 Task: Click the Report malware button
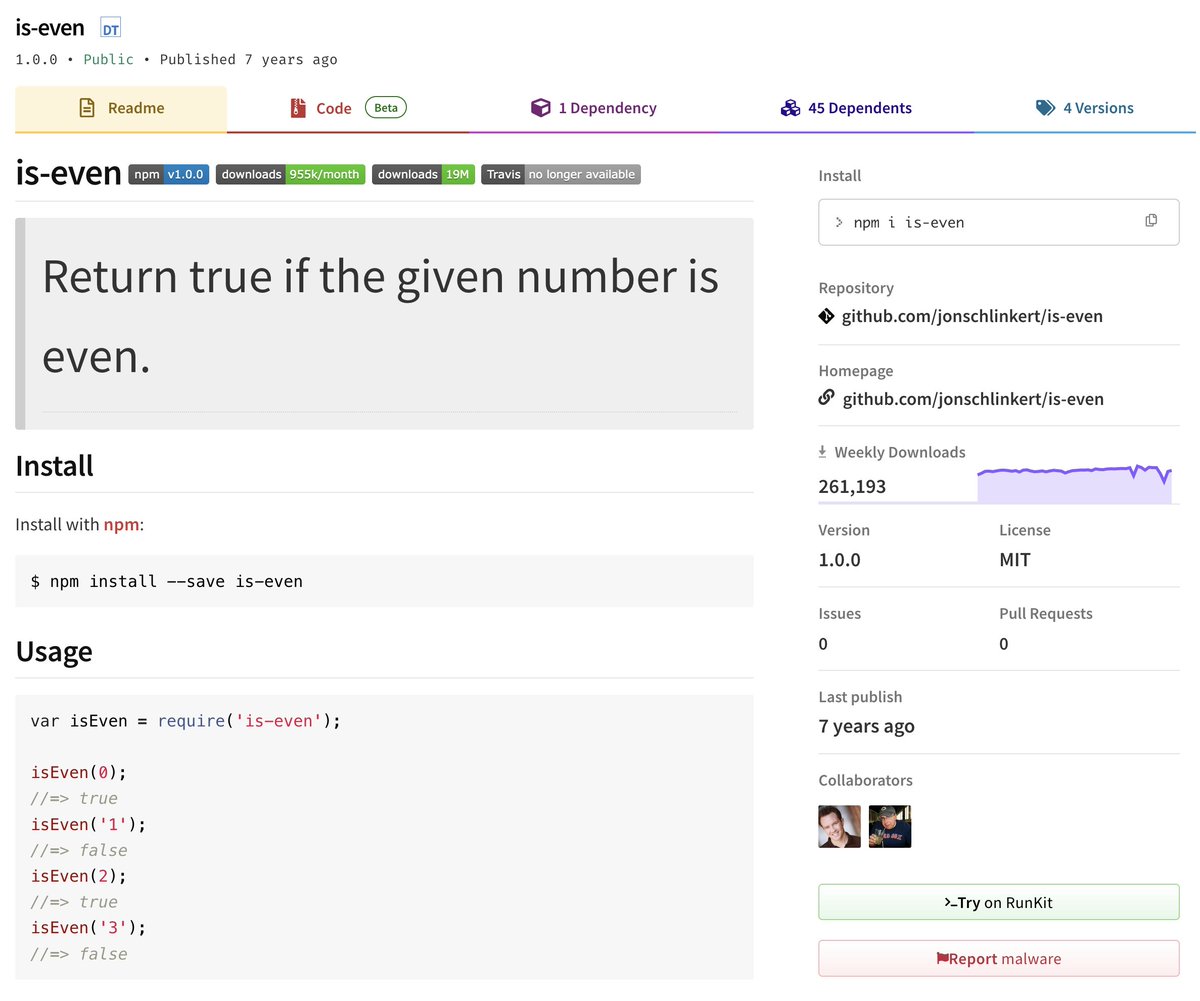[998, 958]
